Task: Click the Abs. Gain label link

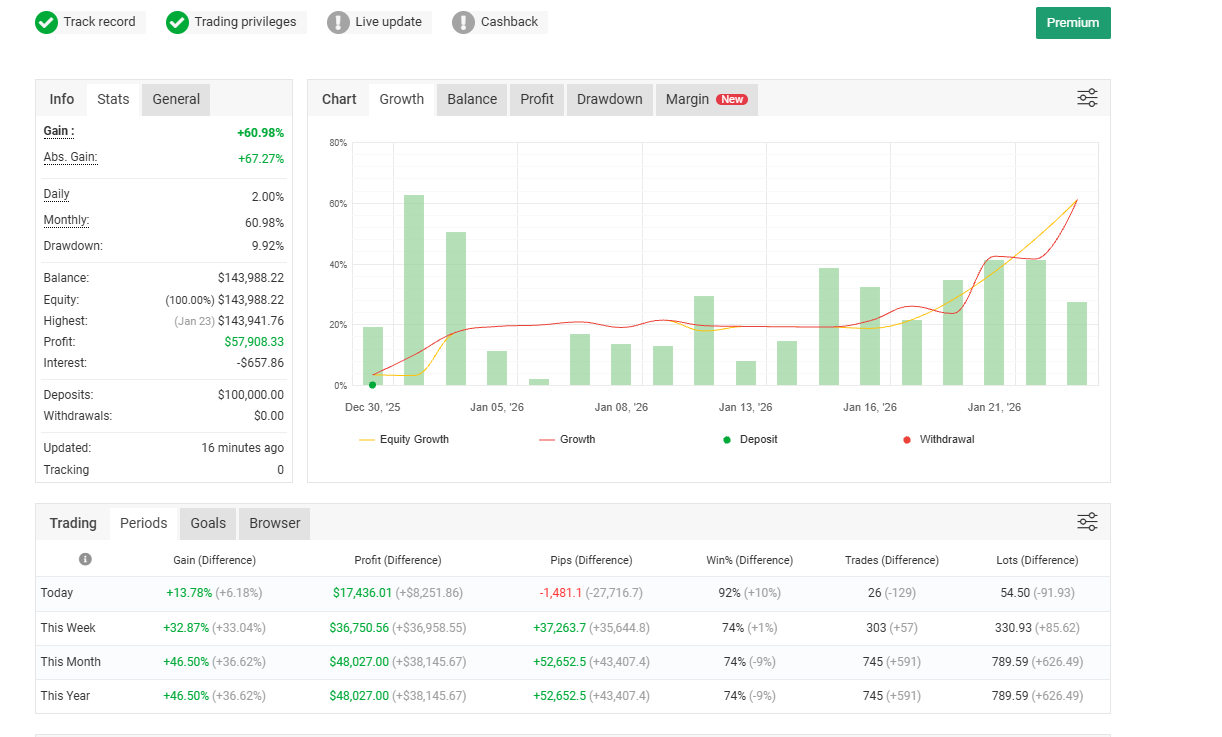Action: point(70,157)
